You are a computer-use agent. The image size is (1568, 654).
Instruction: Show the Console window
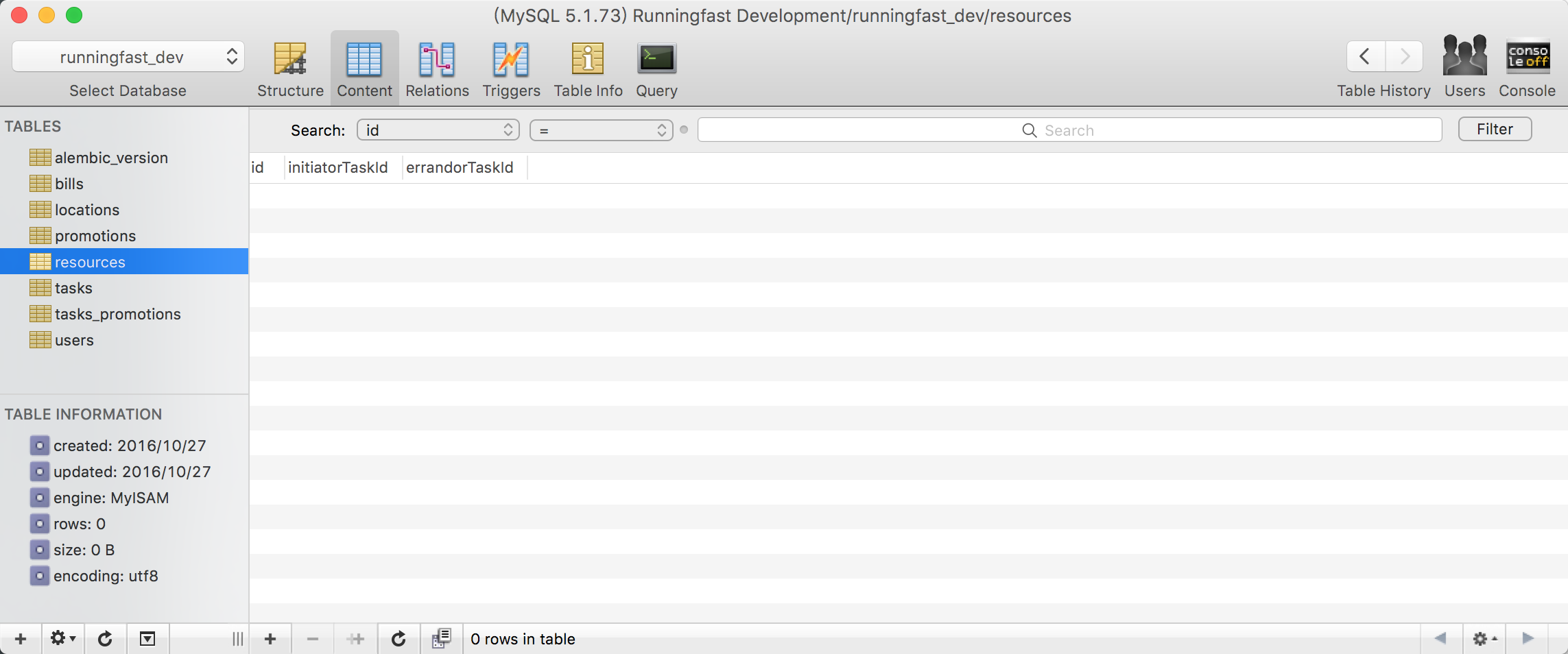[x=1527, y=66]
